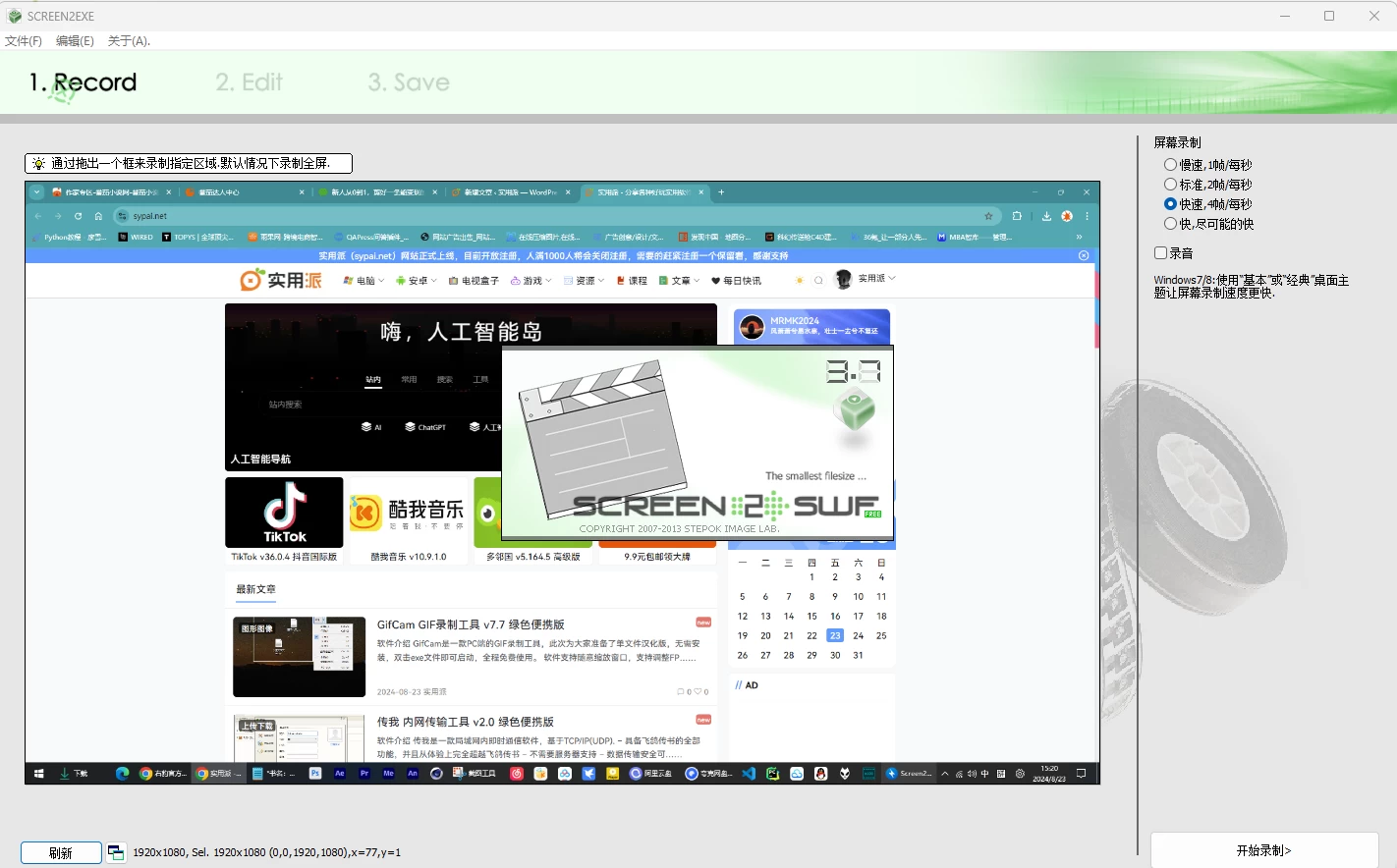Viewport: 1397px width, 868px height.
Task: Enable the 录音 checkbox
Action: pyautogui.click(x=1160, y=253)
